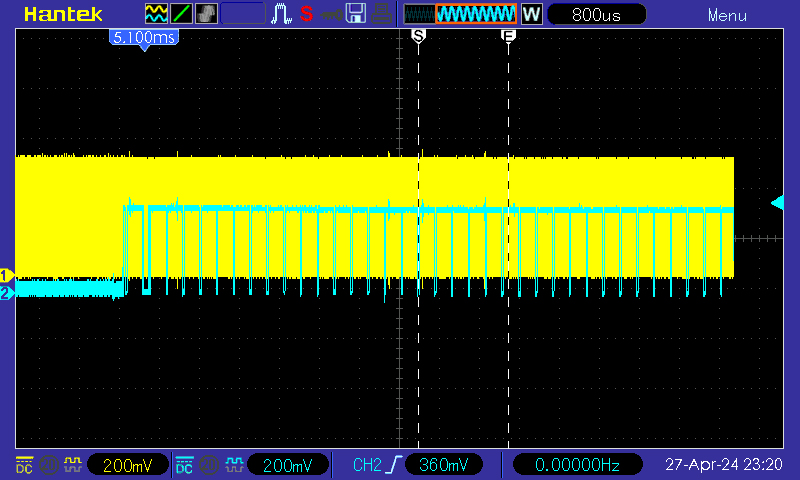This screenshot has width=800, height=480.
Task: Click the red S status indicator
Action: (x=306, y=14)
